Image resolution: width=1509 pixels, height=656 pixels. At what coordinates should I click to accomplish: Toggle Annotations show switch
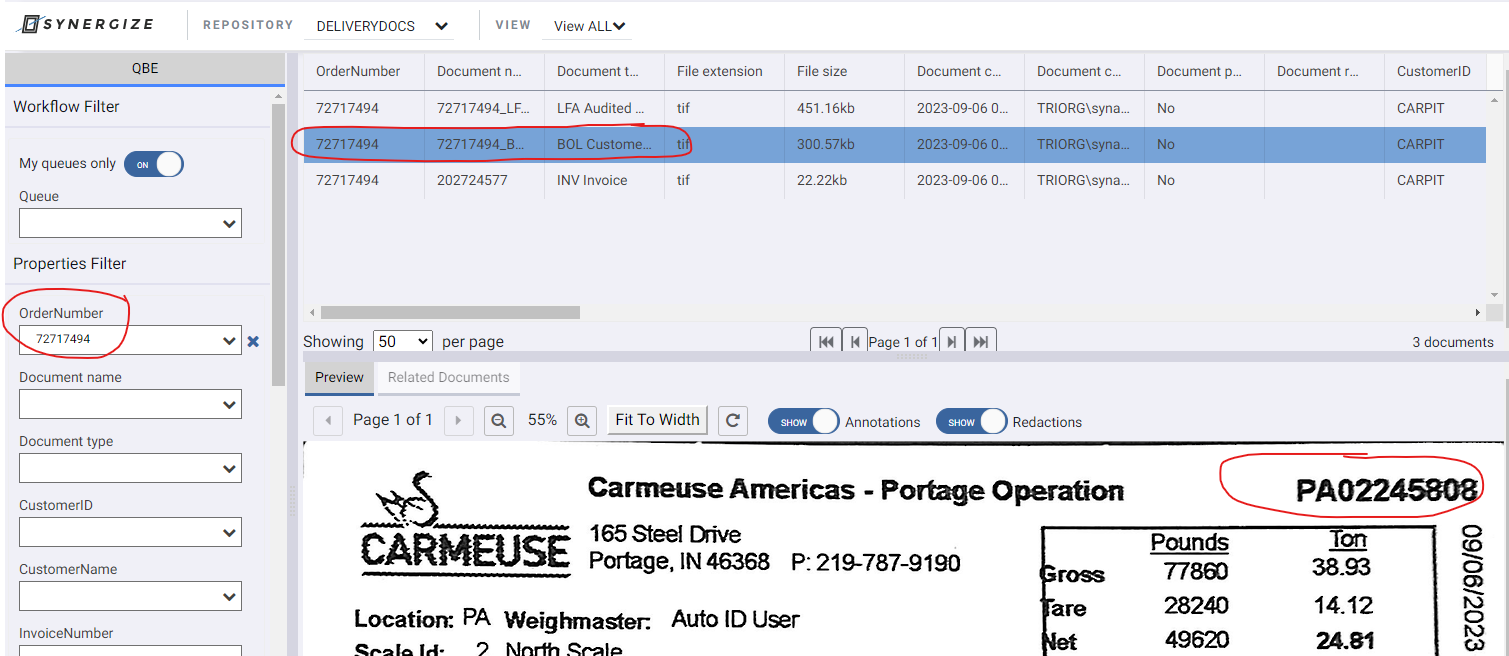coord(803,421)
